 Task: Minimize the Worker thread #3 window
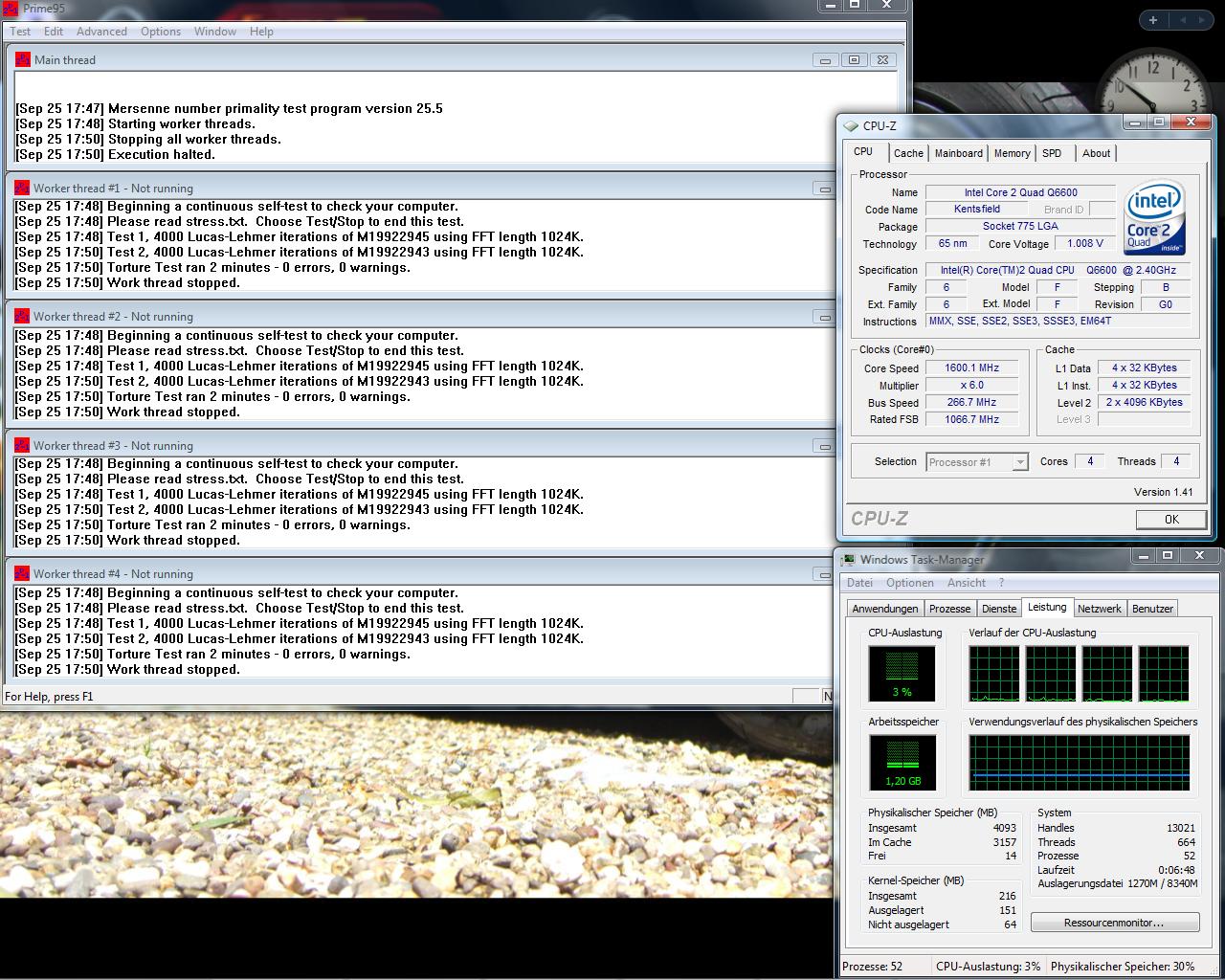[824, 446]
